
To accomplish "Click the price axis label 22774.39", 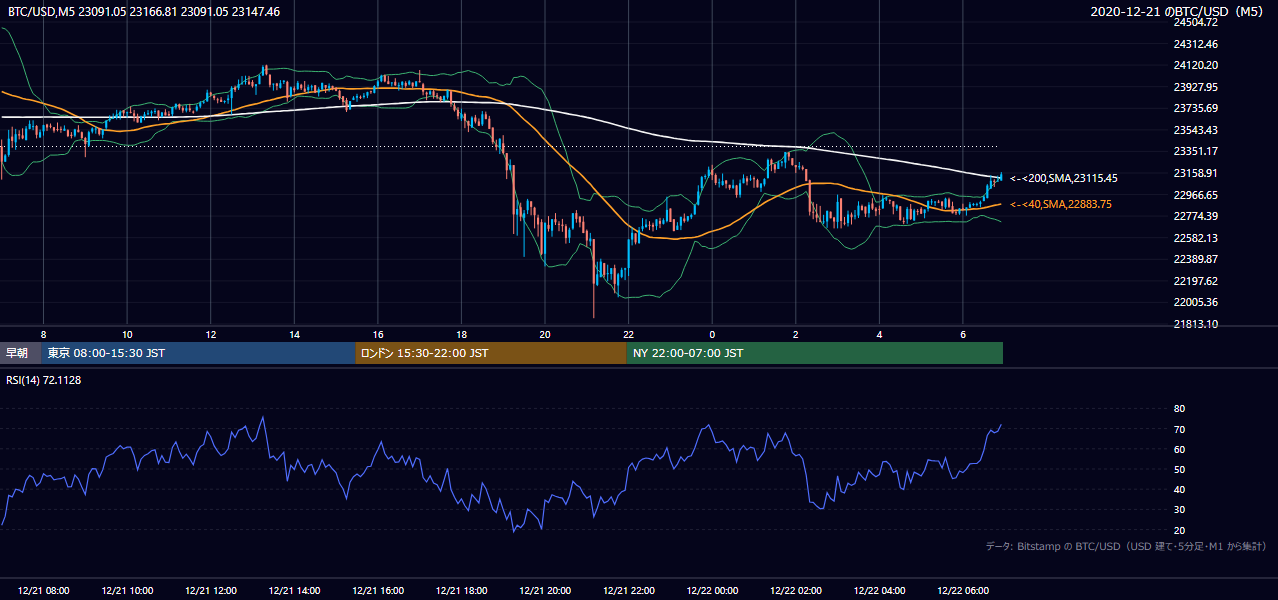I will [1195, 216].
